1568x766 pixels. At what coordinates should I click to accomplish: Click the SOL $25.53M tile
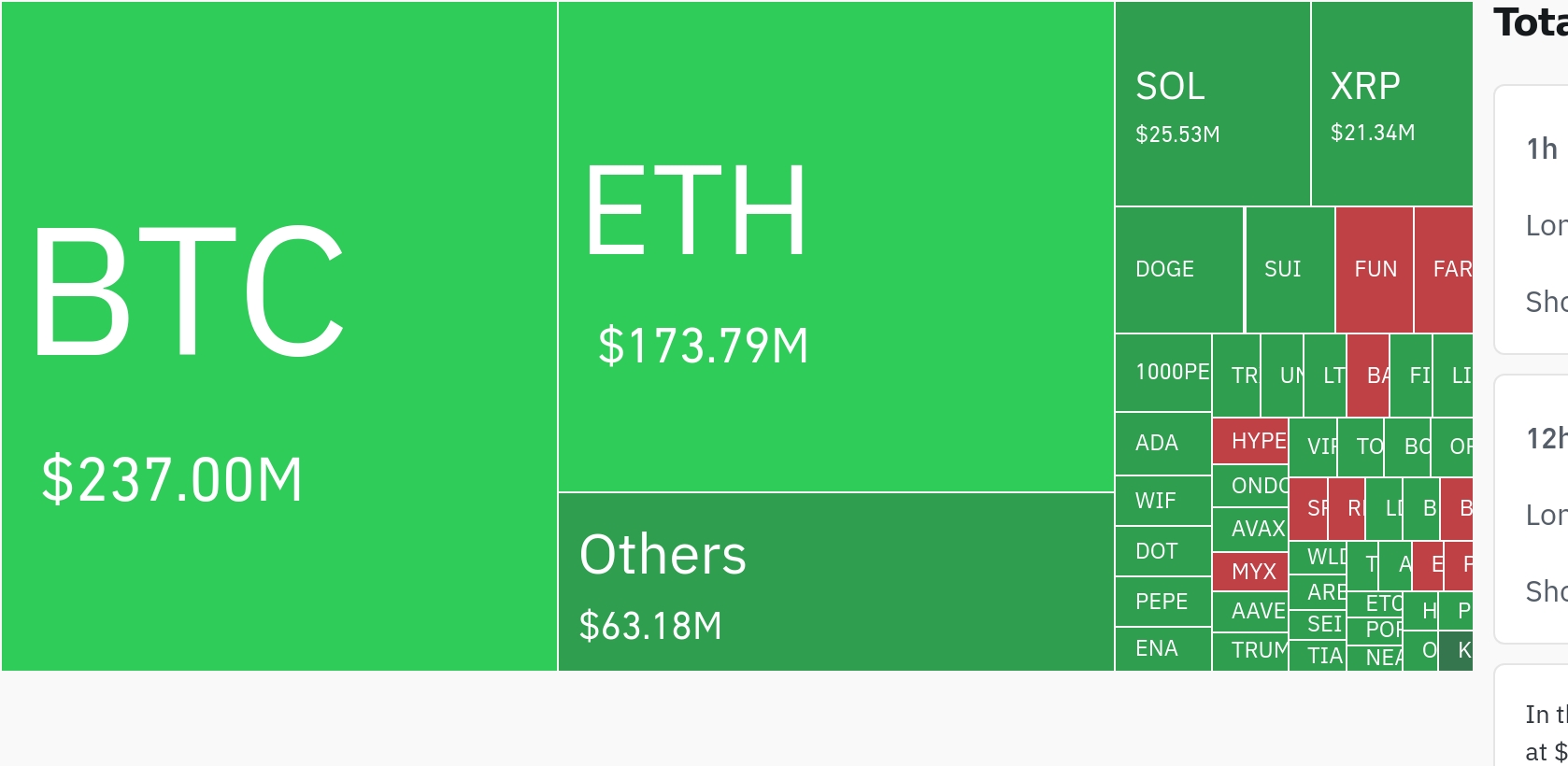tap(1213, 104)
